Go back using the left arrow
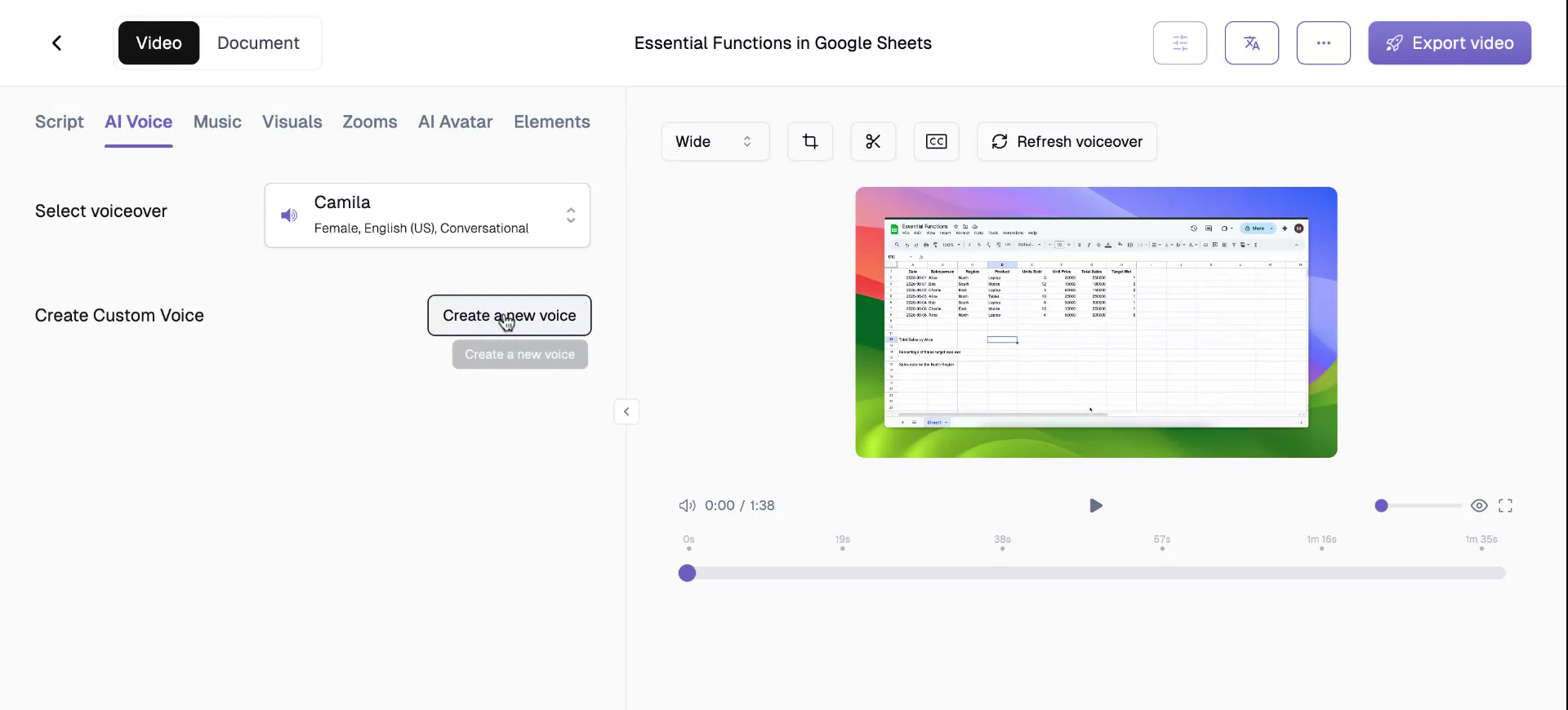 [x=56, y=42]
